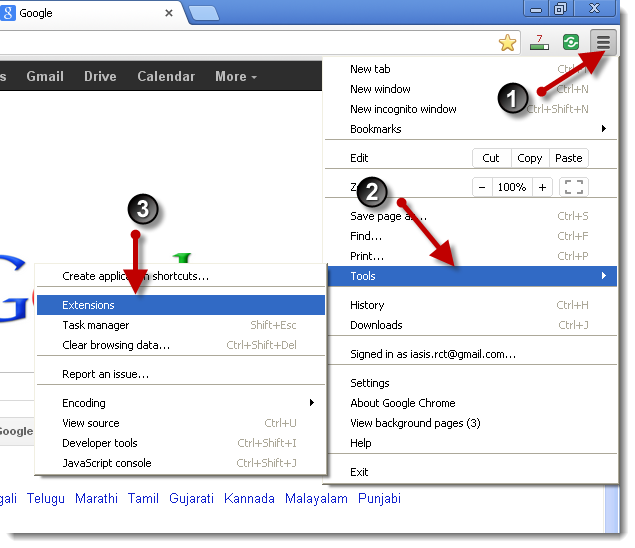The height and width of the screenshot is (548, 635).
Task: Open Drive link in Google bar
Action: pyautogui.click(x=100, y=76)
